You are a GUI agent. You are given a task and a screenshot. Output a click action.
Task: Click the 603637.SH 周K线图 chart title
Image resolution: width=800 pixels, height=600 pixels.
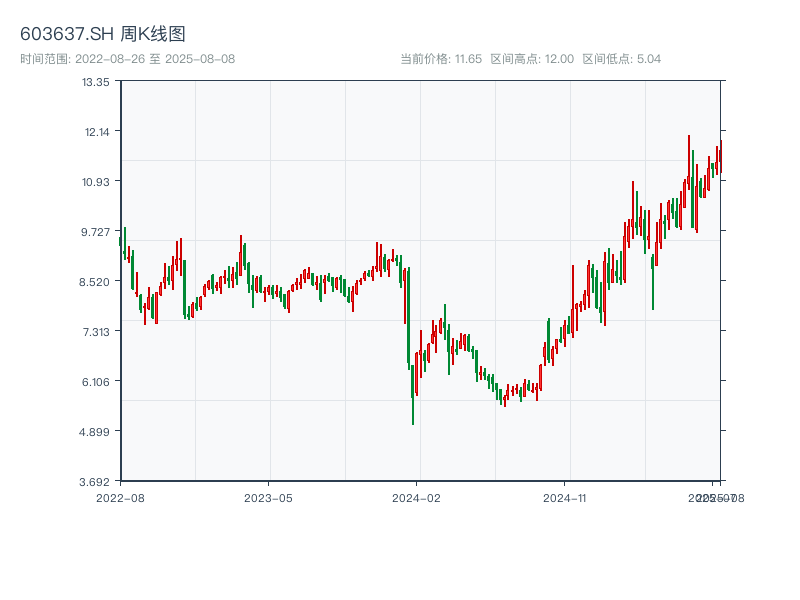(x=103, y=35)
